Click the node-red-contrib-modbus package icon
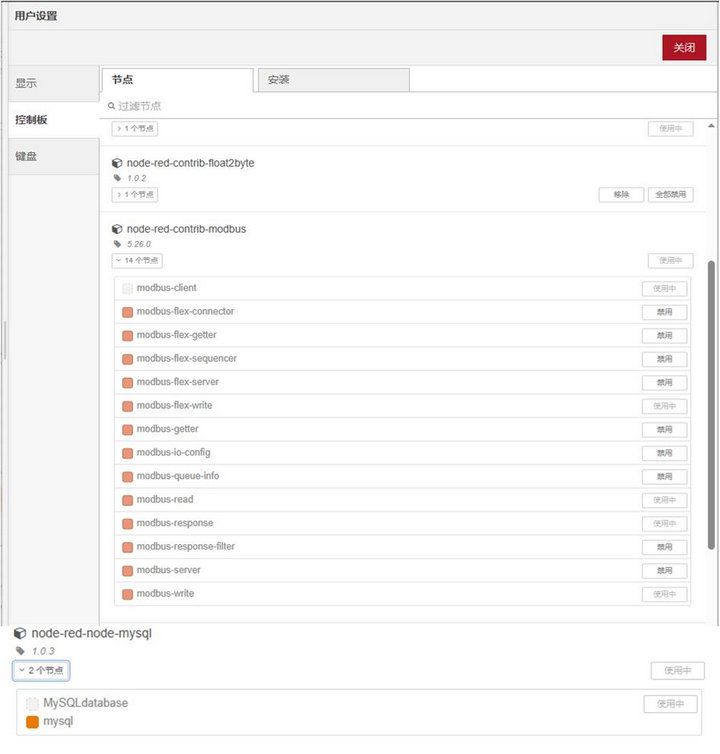 coord(117,229)
